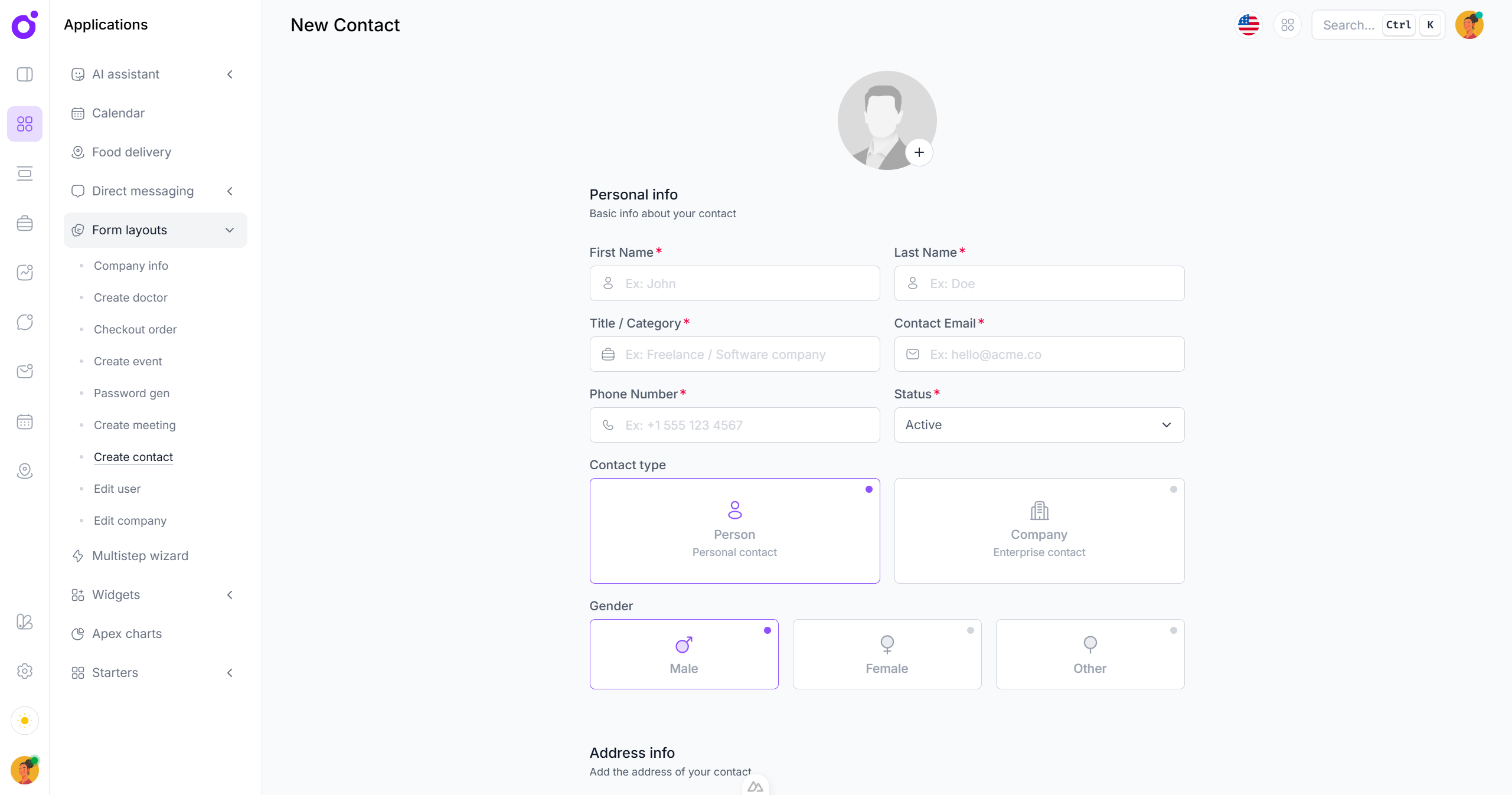Go to Edit company link
This screenshot has width=1512, height=795.
click(130, 521)
